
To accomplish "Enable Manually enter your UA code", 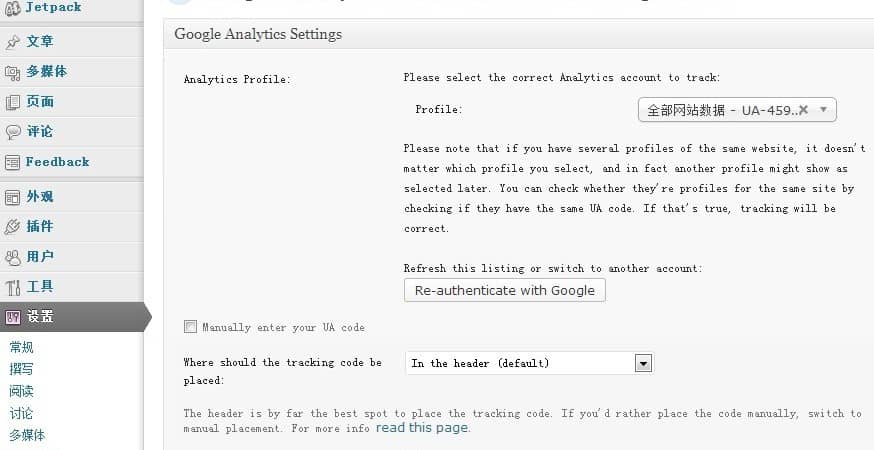I will pyautogui.click(x=190, y=327).
